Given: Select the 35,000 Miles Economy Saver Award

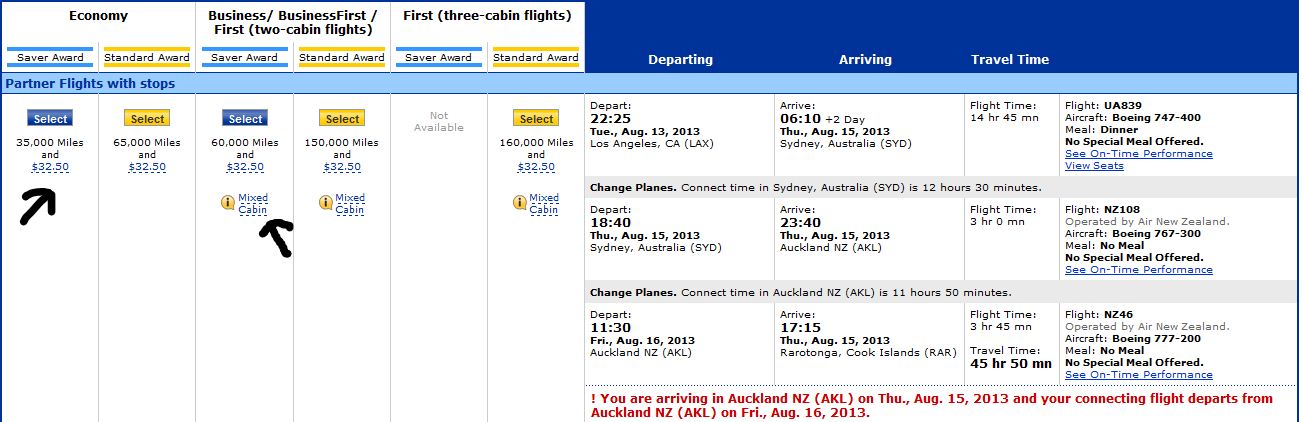Looking at the screenshot, I should [51, 119].
